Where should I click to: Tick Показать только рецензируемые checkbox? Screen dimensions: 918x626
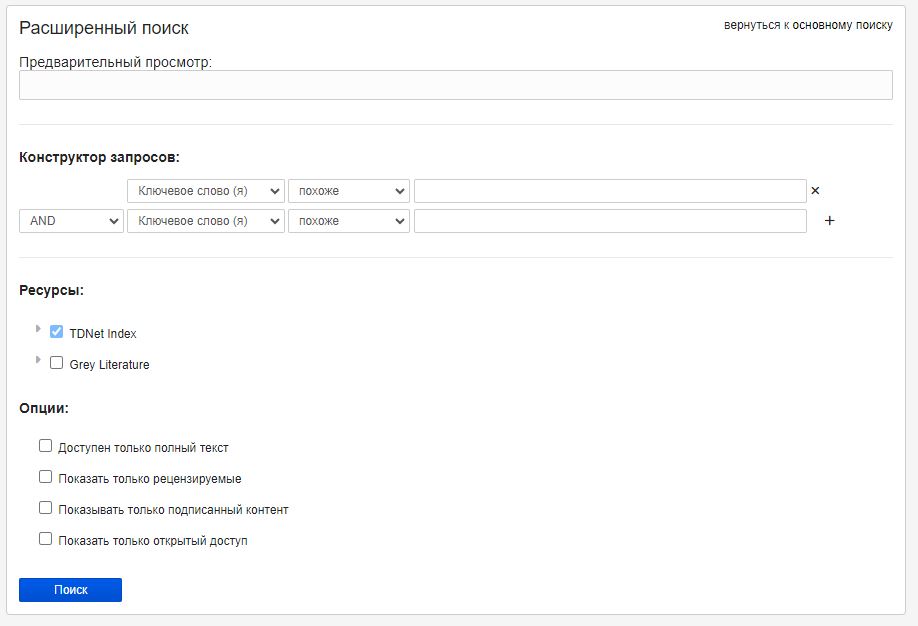(45, 477)
